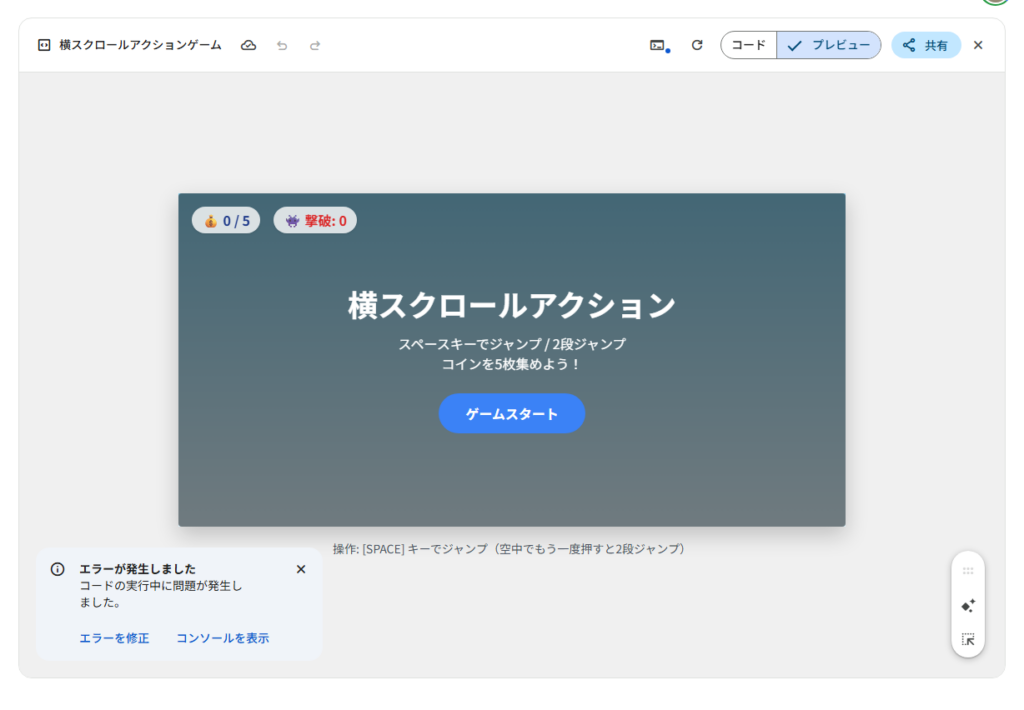Viewport: 1024px width, 710px height.
Task: Click the coin counter 0 / 5 badge
Action: point(226,221)
